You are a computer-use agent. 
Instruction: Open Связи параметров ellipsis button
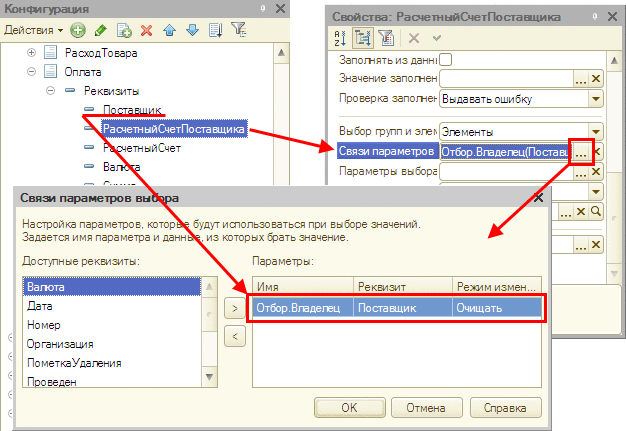point(581,152)
